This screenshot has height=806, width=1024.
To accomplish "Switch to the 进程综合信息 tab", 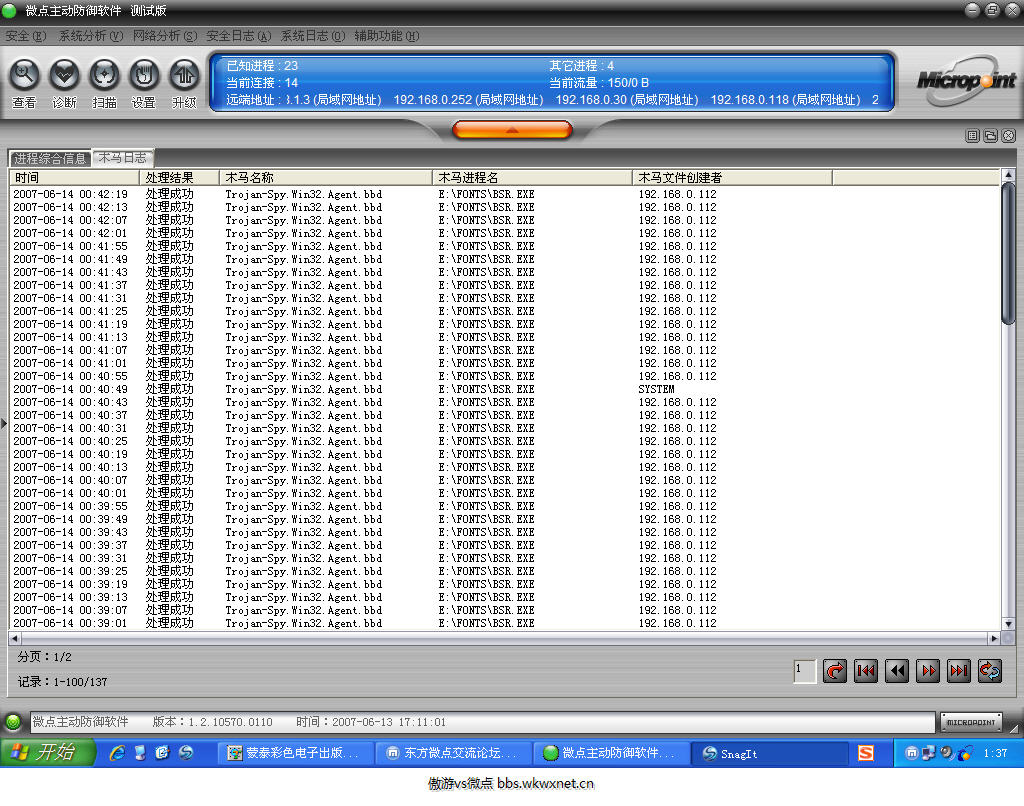I will pyautogui.click(x=50, y=159).
